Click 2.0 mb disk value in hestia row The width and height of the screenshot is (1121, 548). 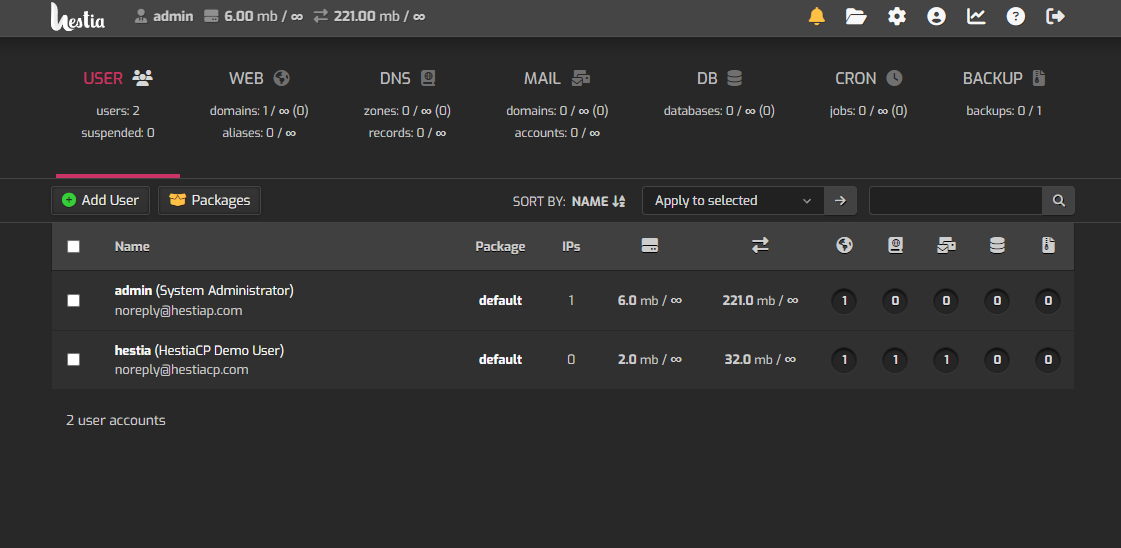650,359
